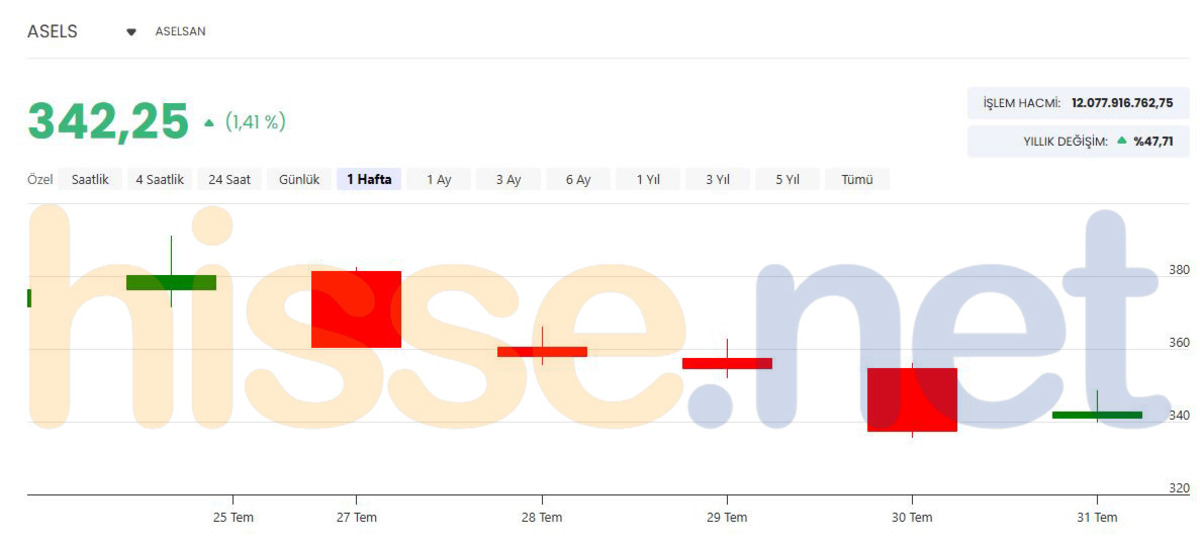Click the 31 Tem date axis label
The width and height of the screenshot is (1200, 544).
click(1097, 517)
